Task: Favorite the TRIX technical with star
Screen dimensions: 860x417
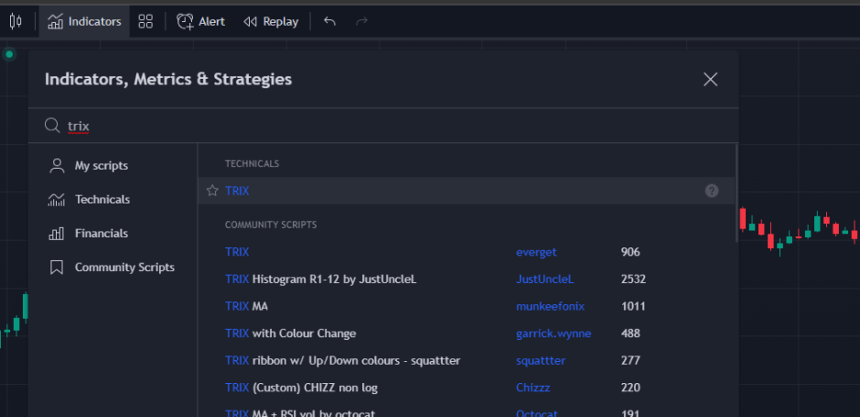Action: click(212, 191)
